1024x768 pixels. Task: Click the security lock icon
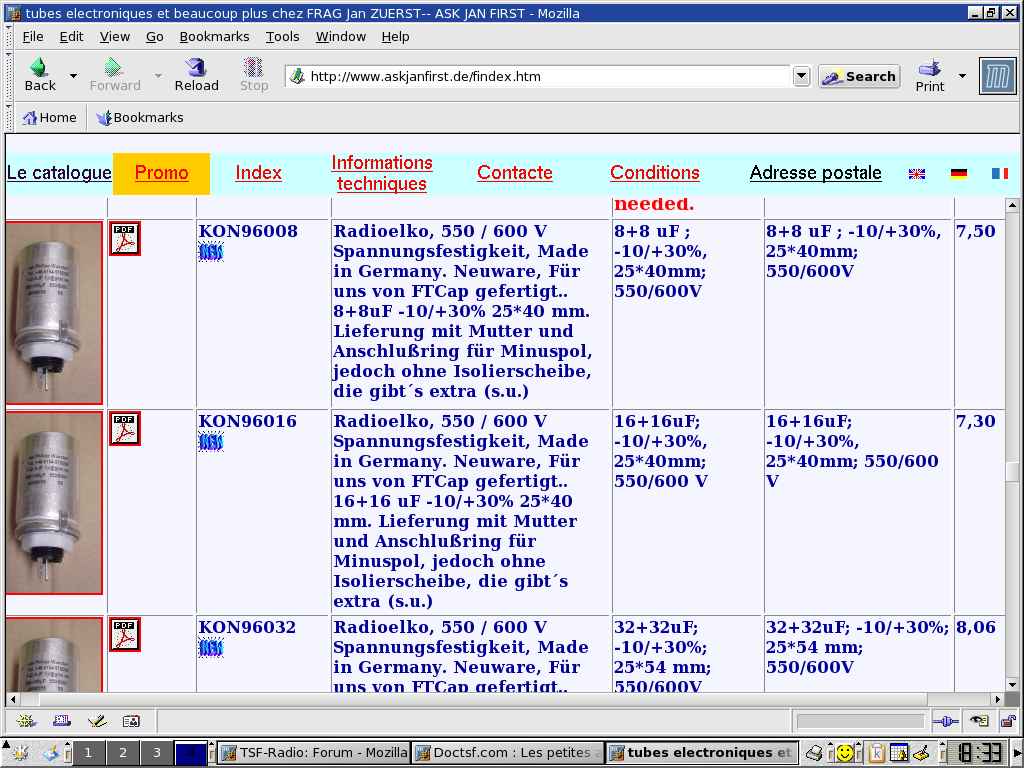(x=1008, y=721)
